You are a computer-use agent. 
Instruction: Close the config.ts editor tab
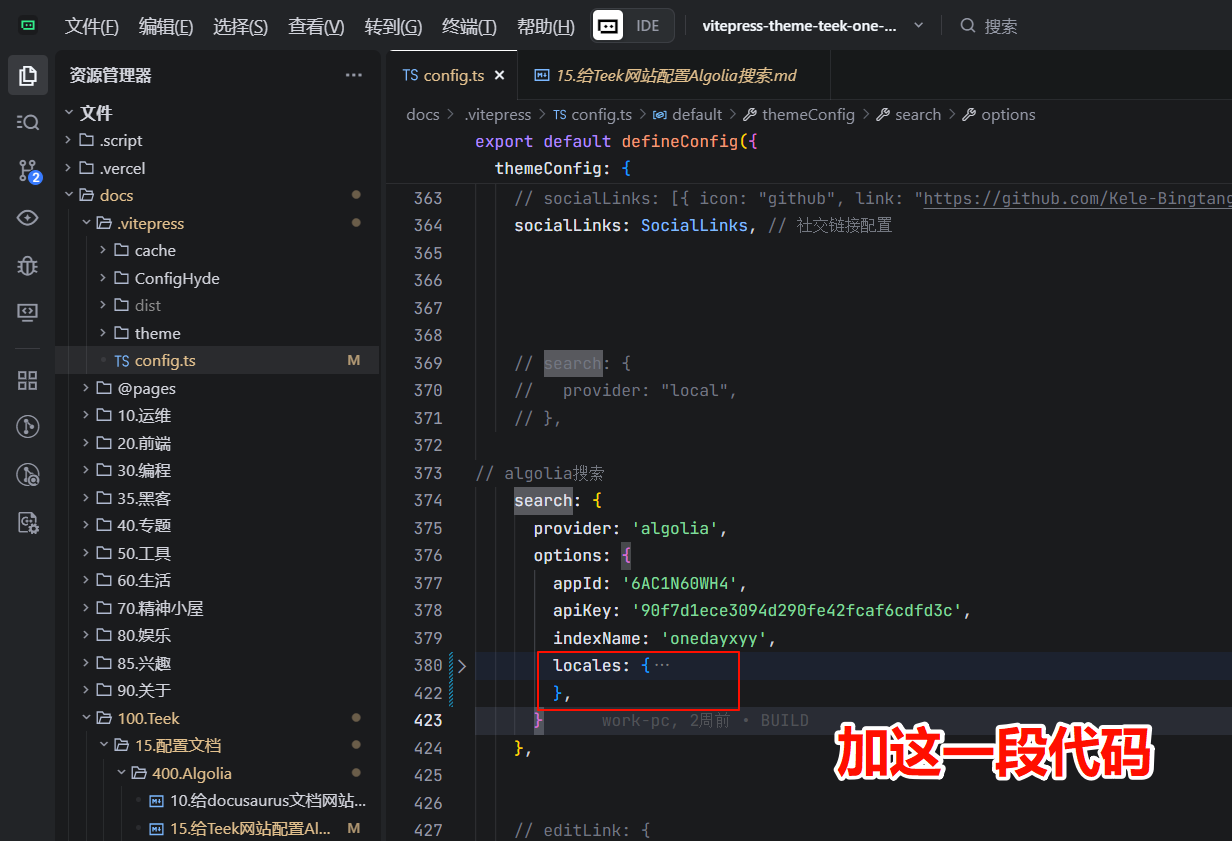(x=499, y=75)
